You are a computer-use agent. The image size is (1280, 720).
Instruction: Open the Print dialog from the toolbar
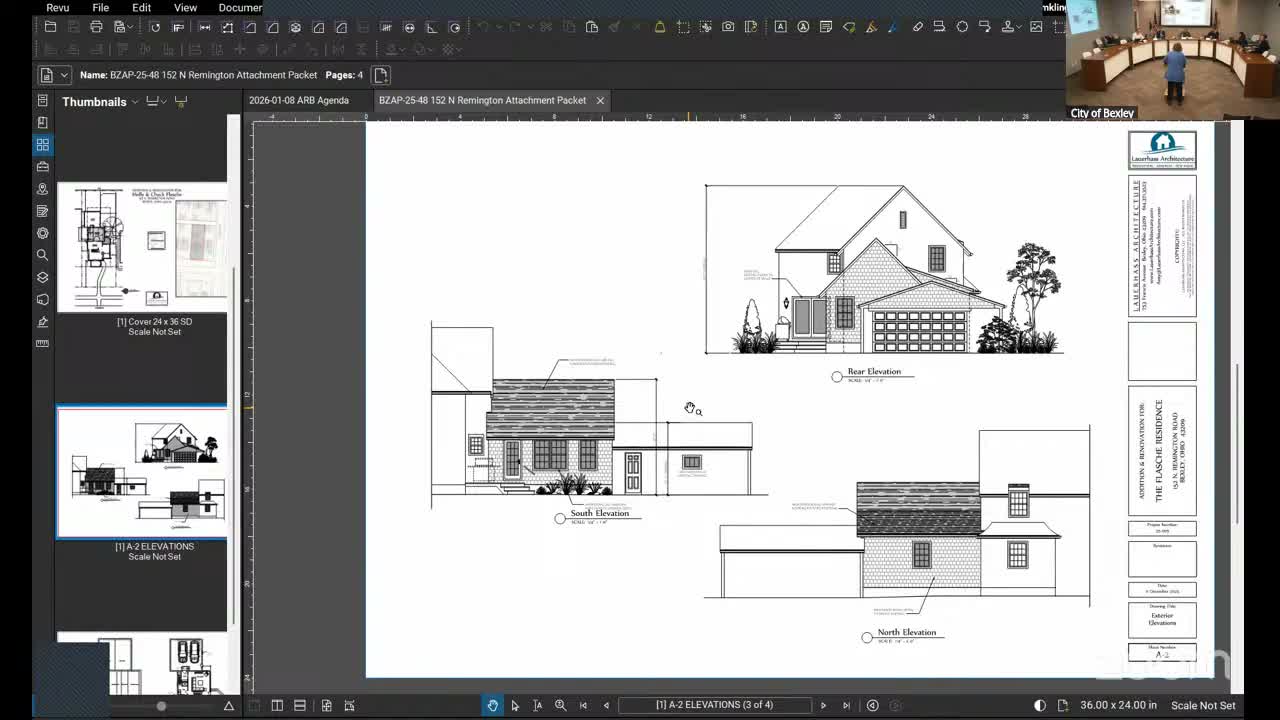[x=96, y=27]
